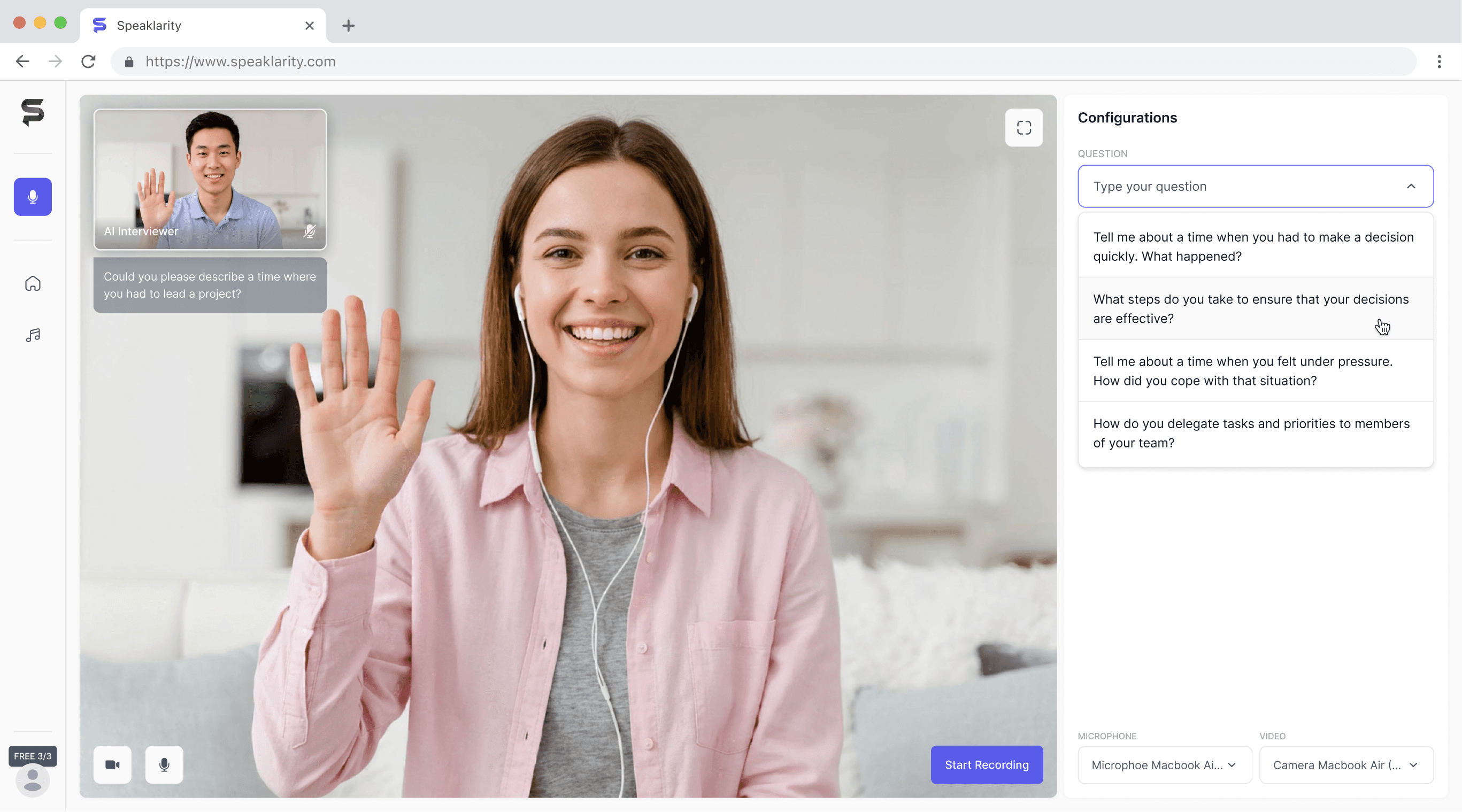This screenshot has height=812, width=1462.
Task: Open the Microphone device dropdown
Action: pyautogui.click(x=1164, y=764)
